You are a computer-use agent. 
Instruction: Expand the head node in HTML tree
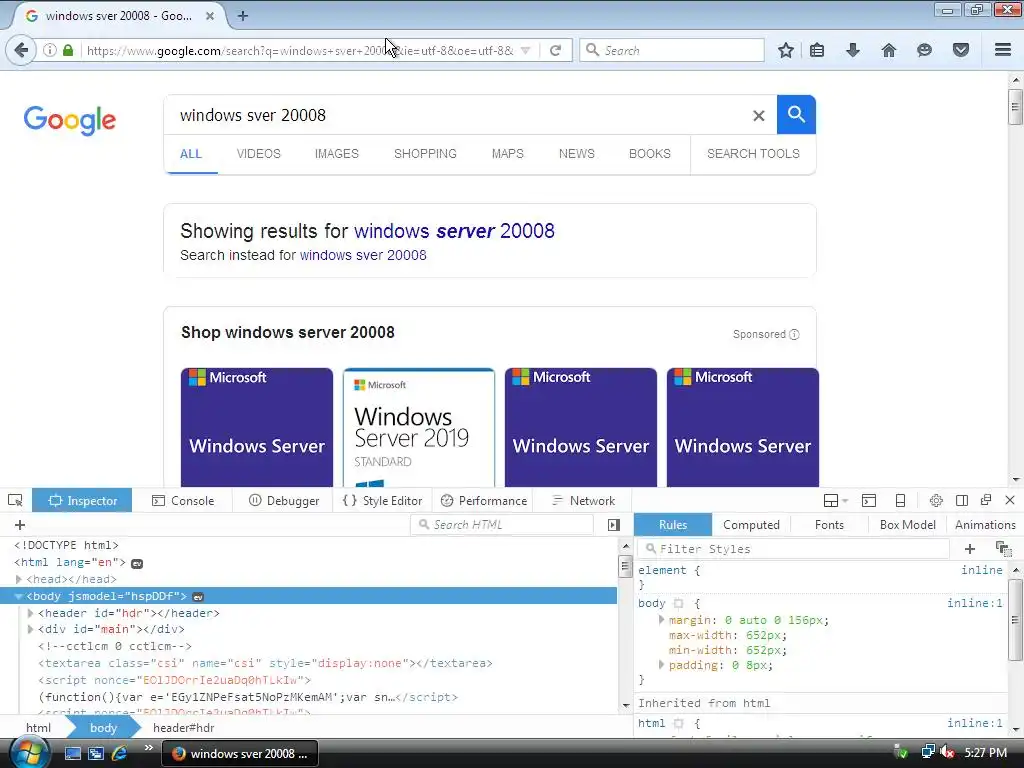point(18,579)
